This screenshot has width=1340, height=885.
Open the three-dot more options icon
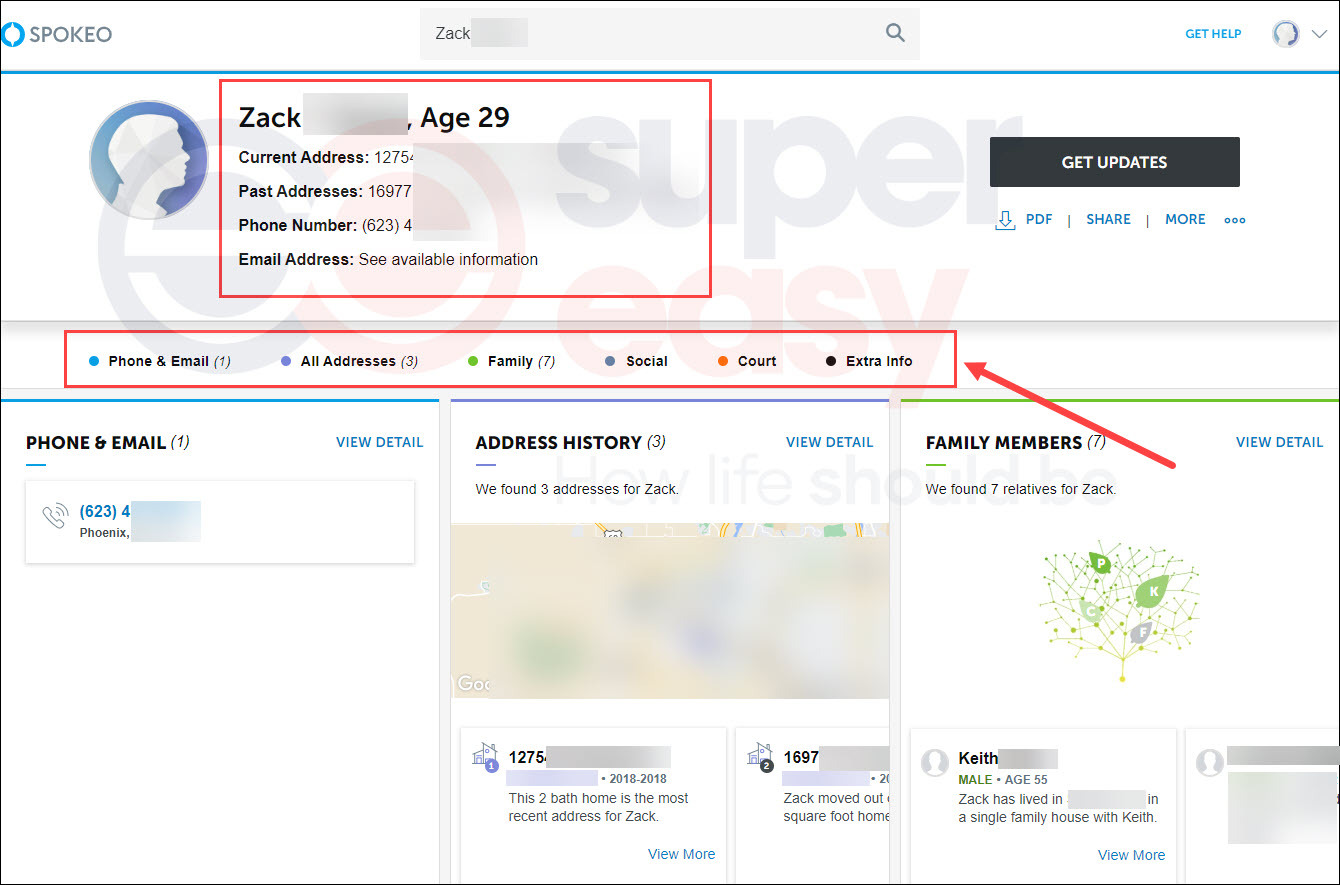(x=1235, y=220)
